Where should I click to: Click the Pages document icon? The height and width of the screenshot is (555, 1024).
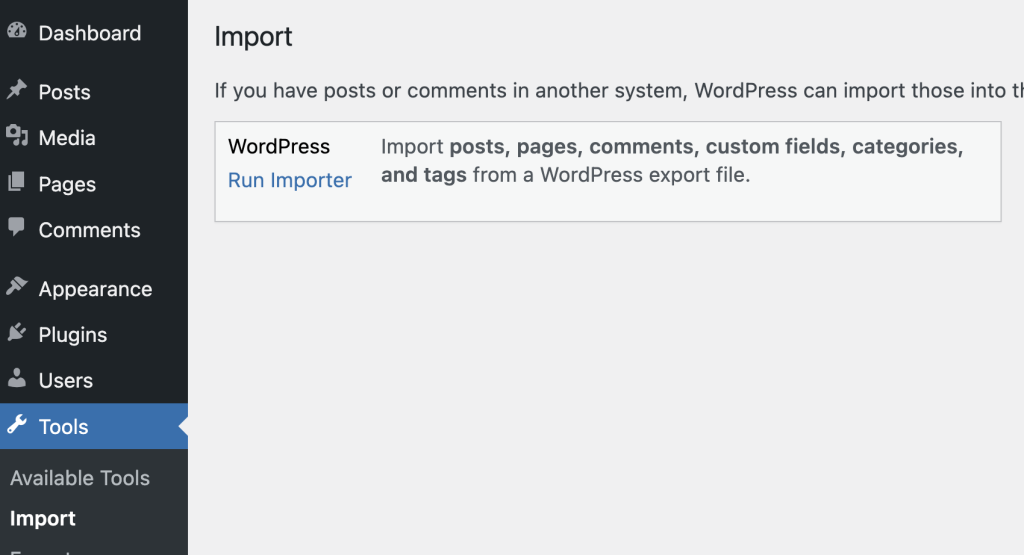[17, 182]
